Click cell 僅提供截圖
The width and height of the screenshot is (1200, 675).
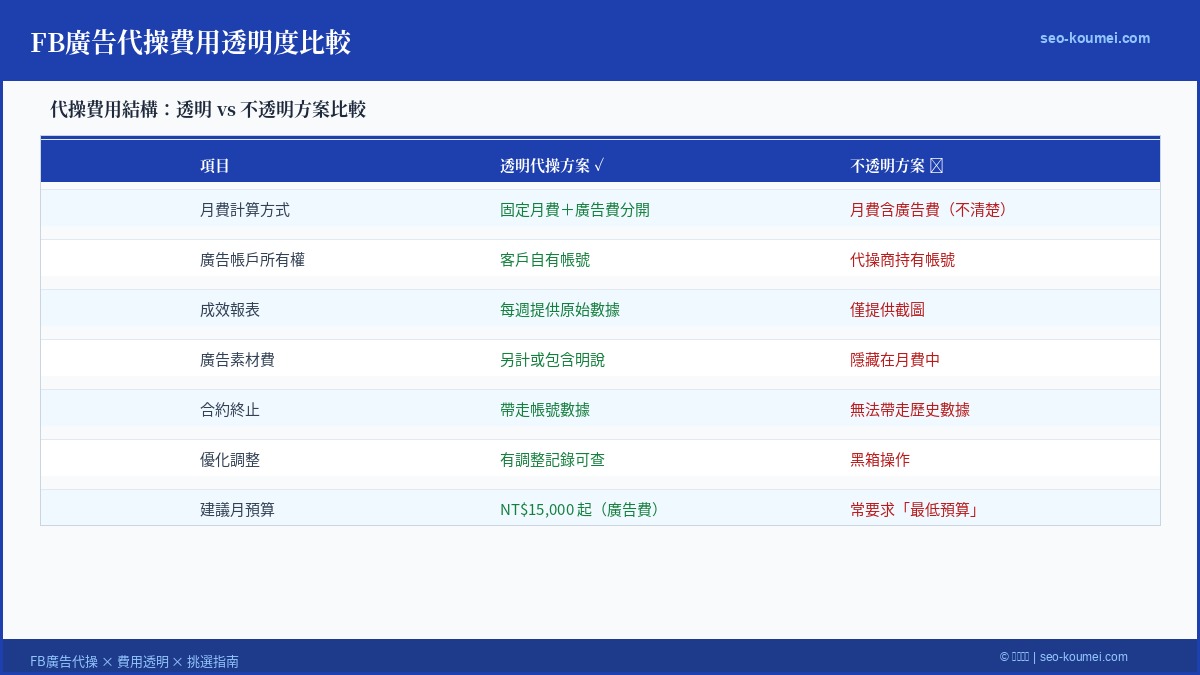click(888, 310)
